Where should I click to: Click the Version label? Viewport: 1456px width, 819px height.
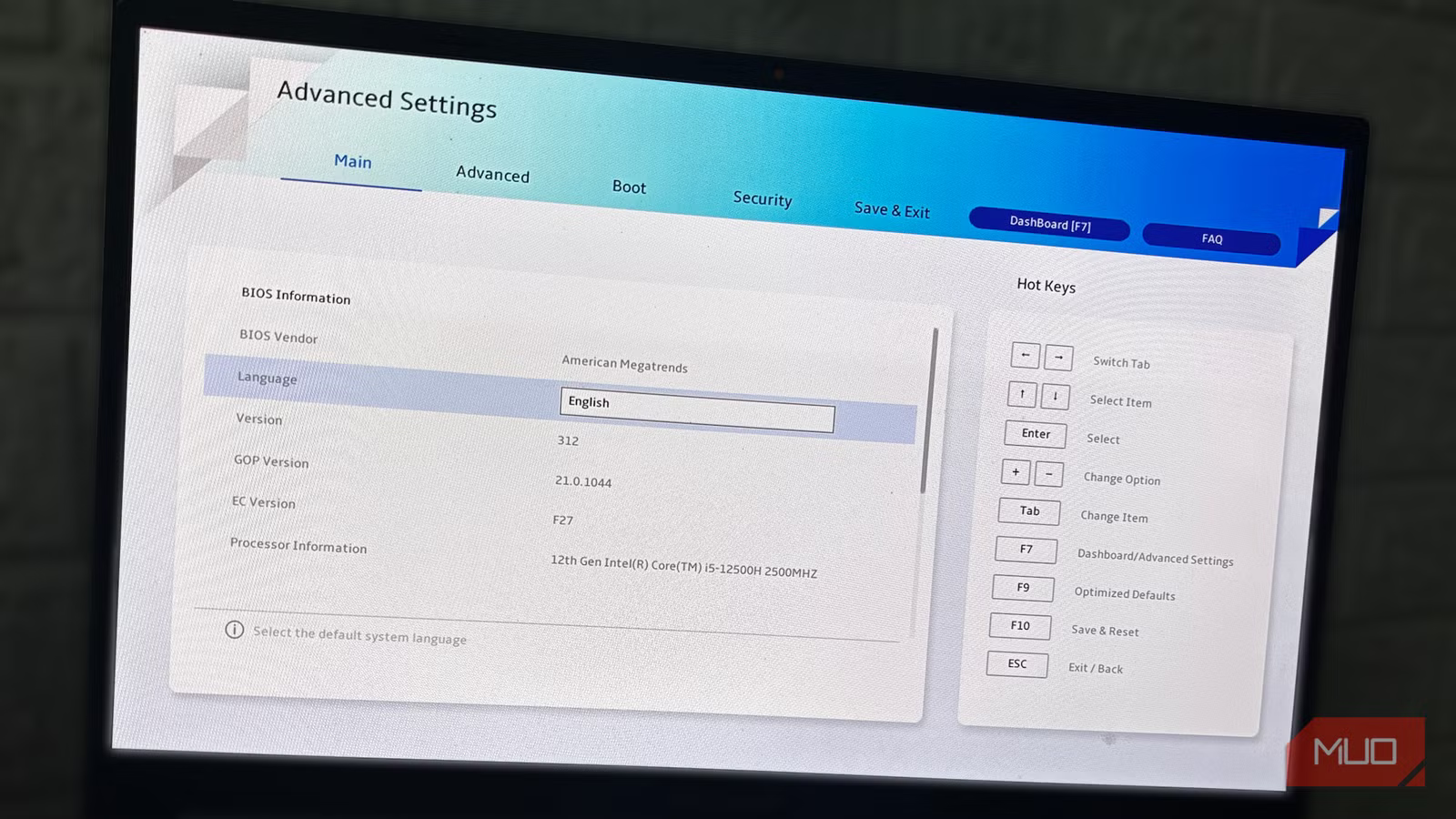tap(258, 419)
